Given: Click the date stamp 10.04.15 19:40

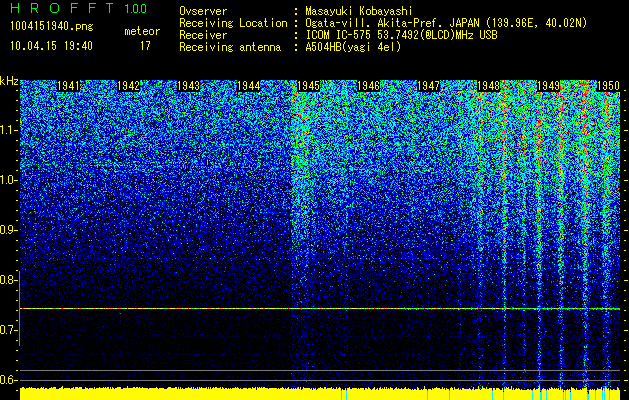Looking at the screenshot, I should pos(51,46).
